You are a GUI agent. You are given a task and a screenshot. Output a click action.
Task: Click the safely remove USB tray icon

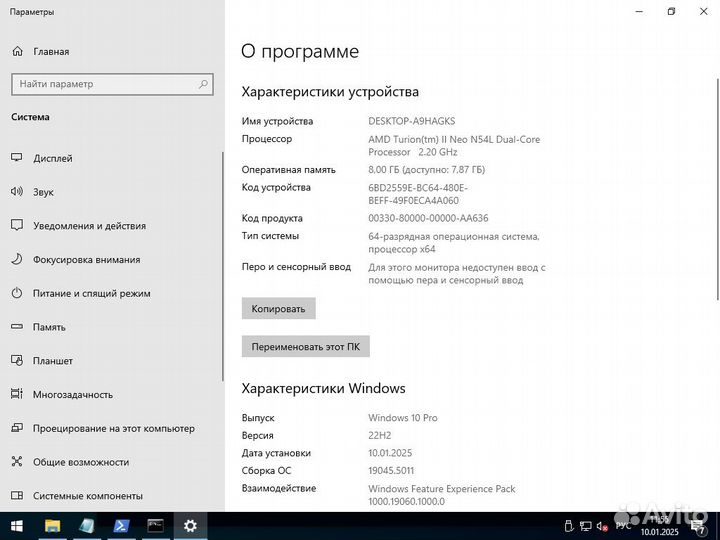568,526
